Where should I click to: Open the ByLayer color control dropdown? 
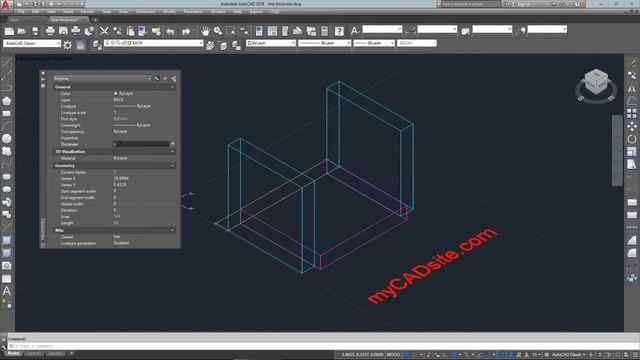coord(271,43)
